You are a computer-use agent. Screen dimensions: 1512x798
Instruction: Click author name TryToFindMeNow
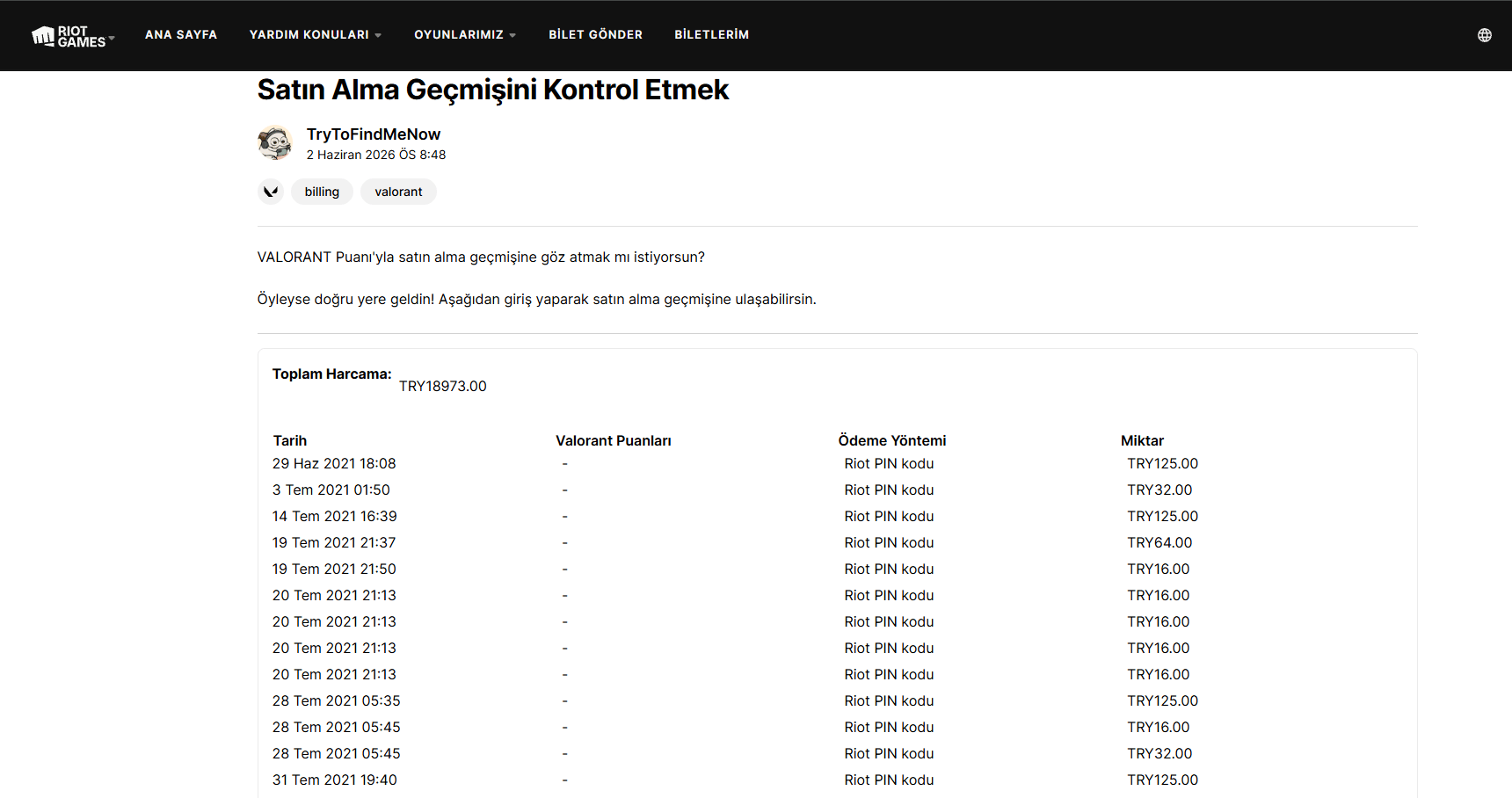(x=374, y=134)
